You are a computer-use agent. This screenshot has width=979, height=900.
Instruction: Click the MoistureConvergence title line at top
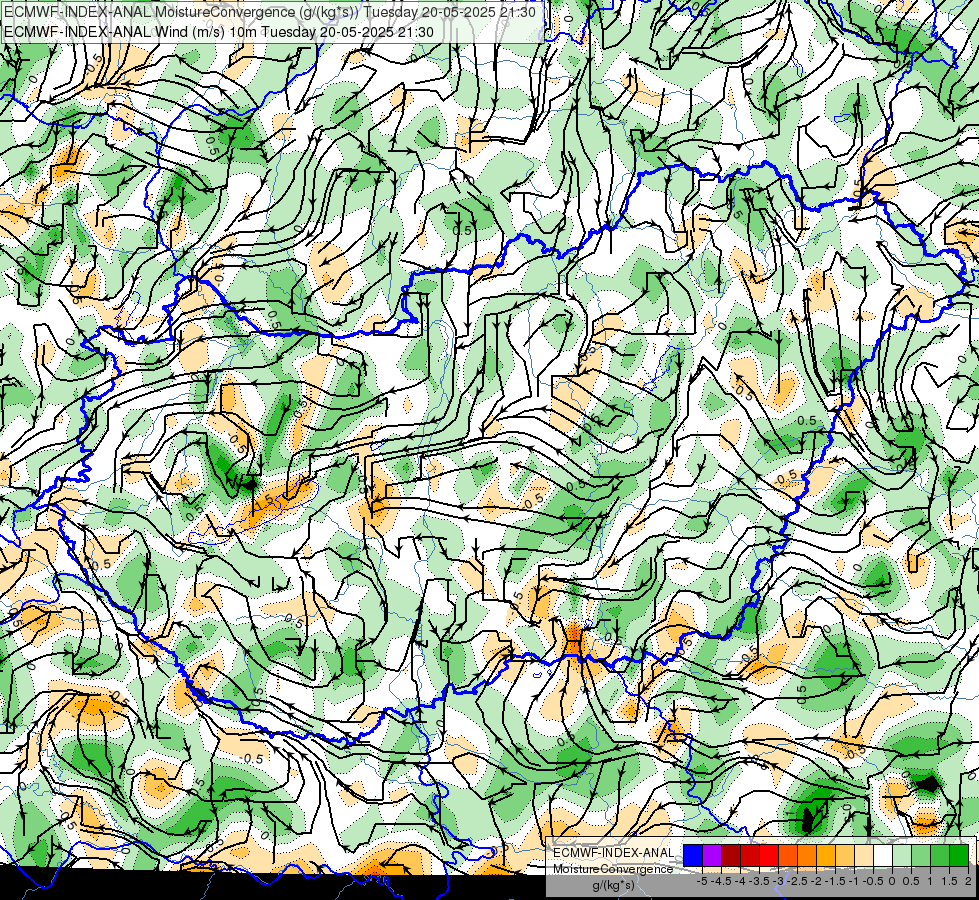pos(272,12)
